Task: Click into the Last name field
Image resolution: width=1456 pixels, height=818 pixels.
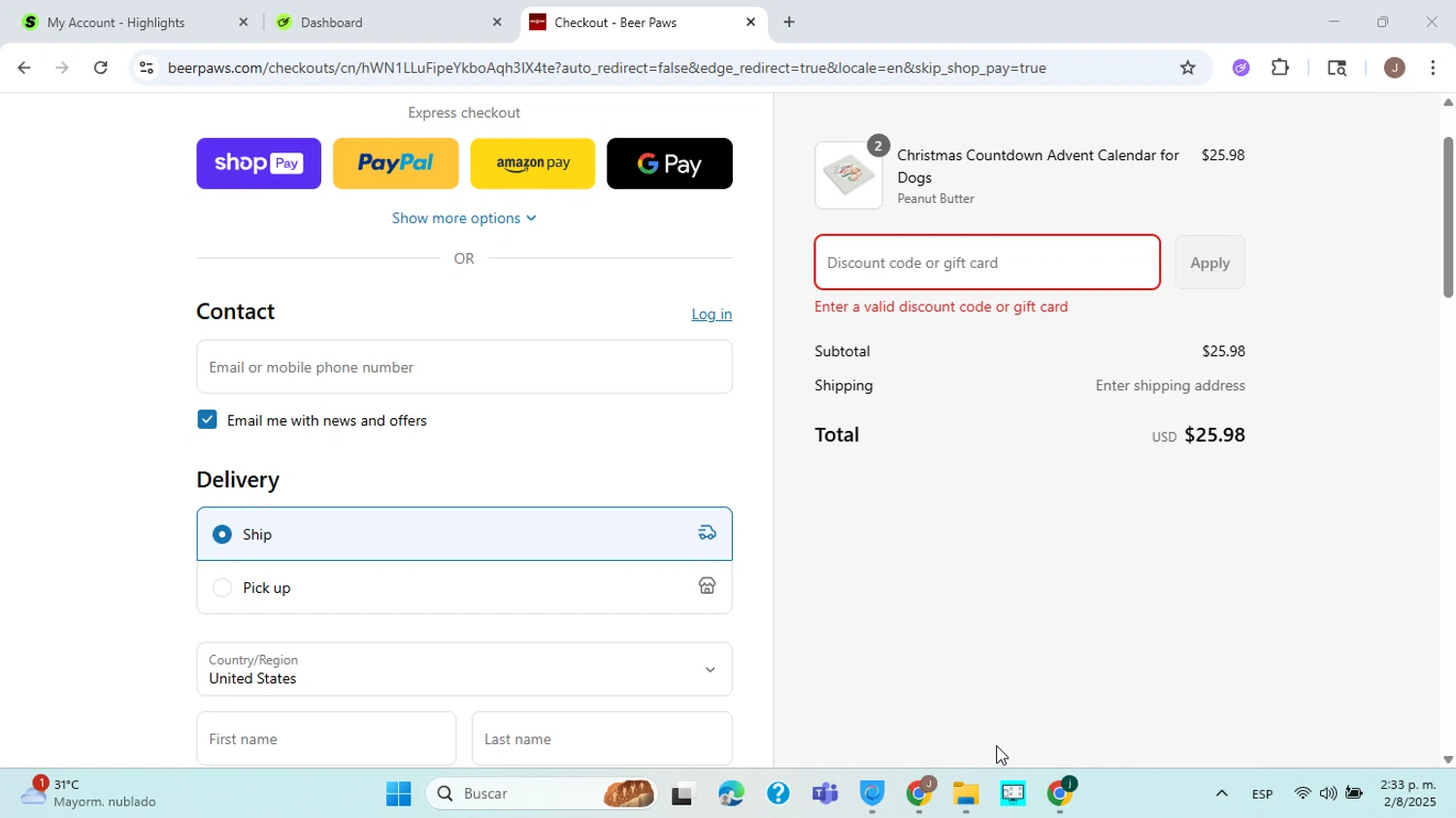Action: pyautogui.click(x=602, y=738)
